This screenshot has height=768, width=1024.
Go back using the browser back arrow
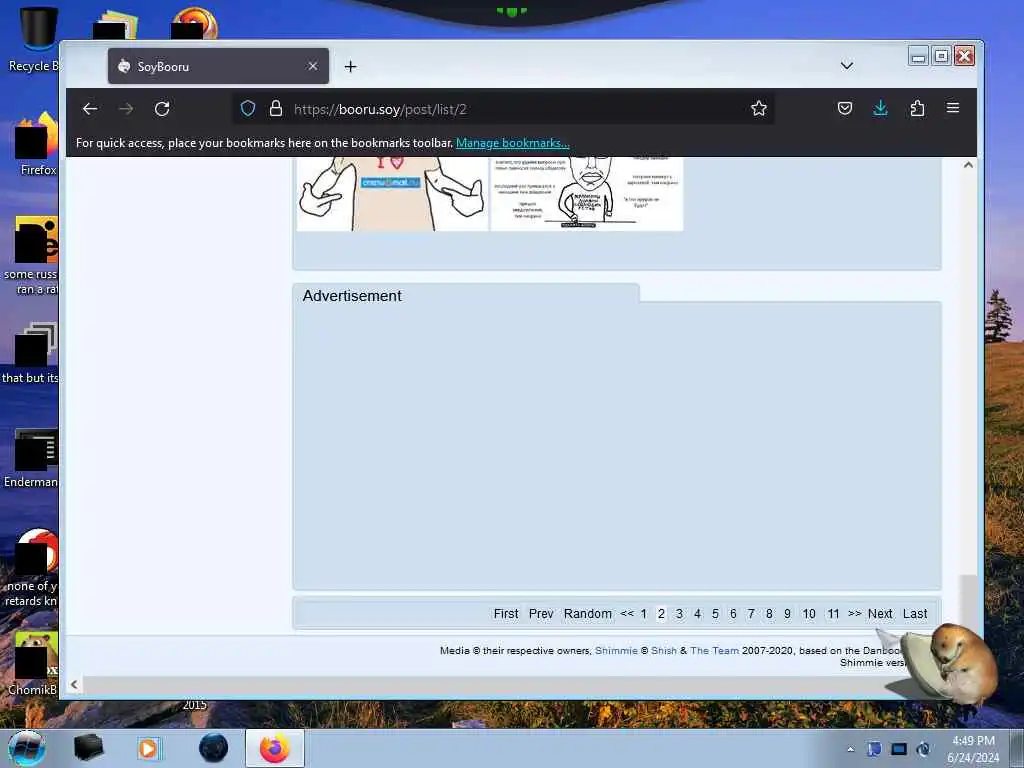90,108
